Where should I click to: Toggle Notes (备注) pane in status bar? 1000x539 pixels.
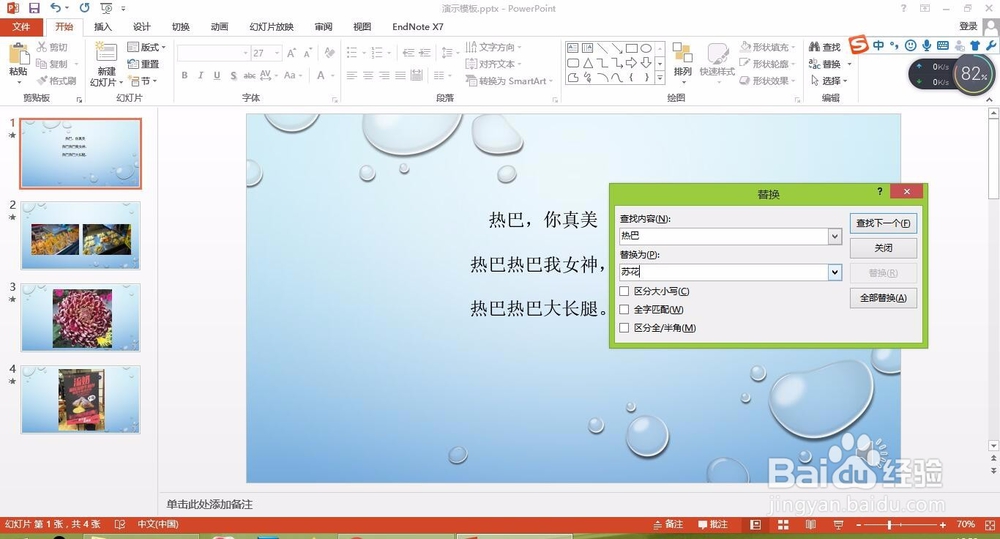(x=668, y=524)
